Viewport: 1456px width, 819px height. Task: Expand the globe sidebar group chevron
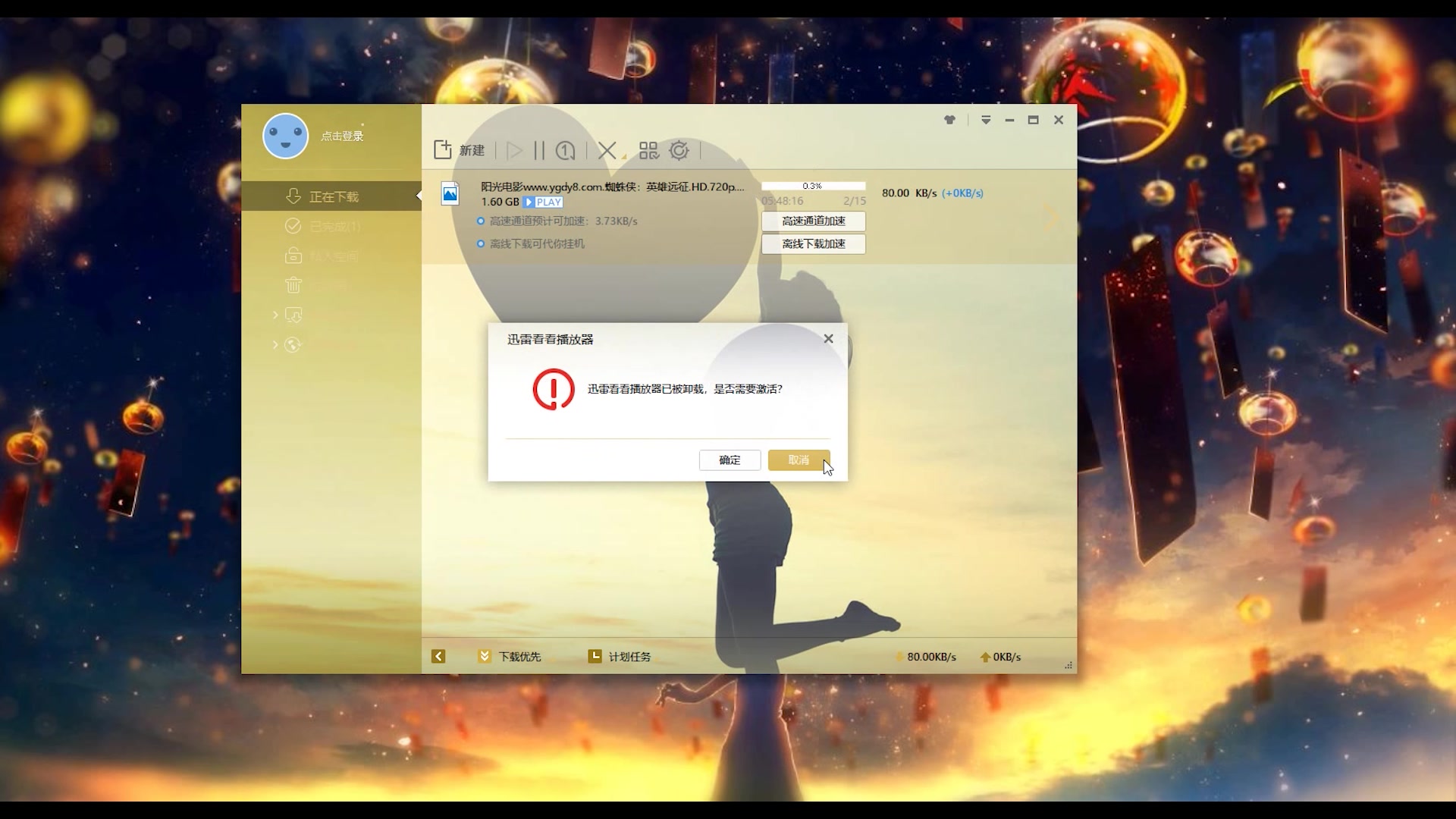click(x=275, y=344)
